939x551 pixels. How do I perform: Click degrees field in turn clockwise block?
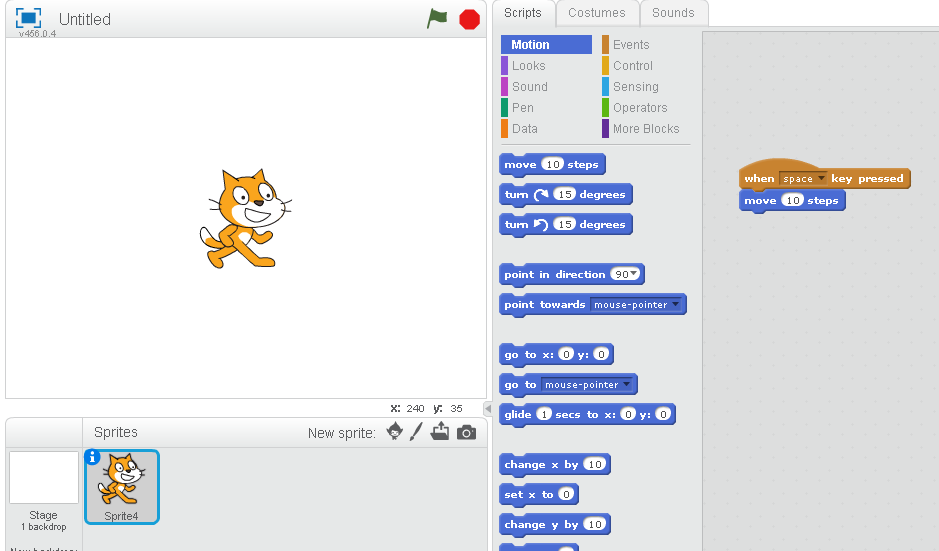[564, 194]
